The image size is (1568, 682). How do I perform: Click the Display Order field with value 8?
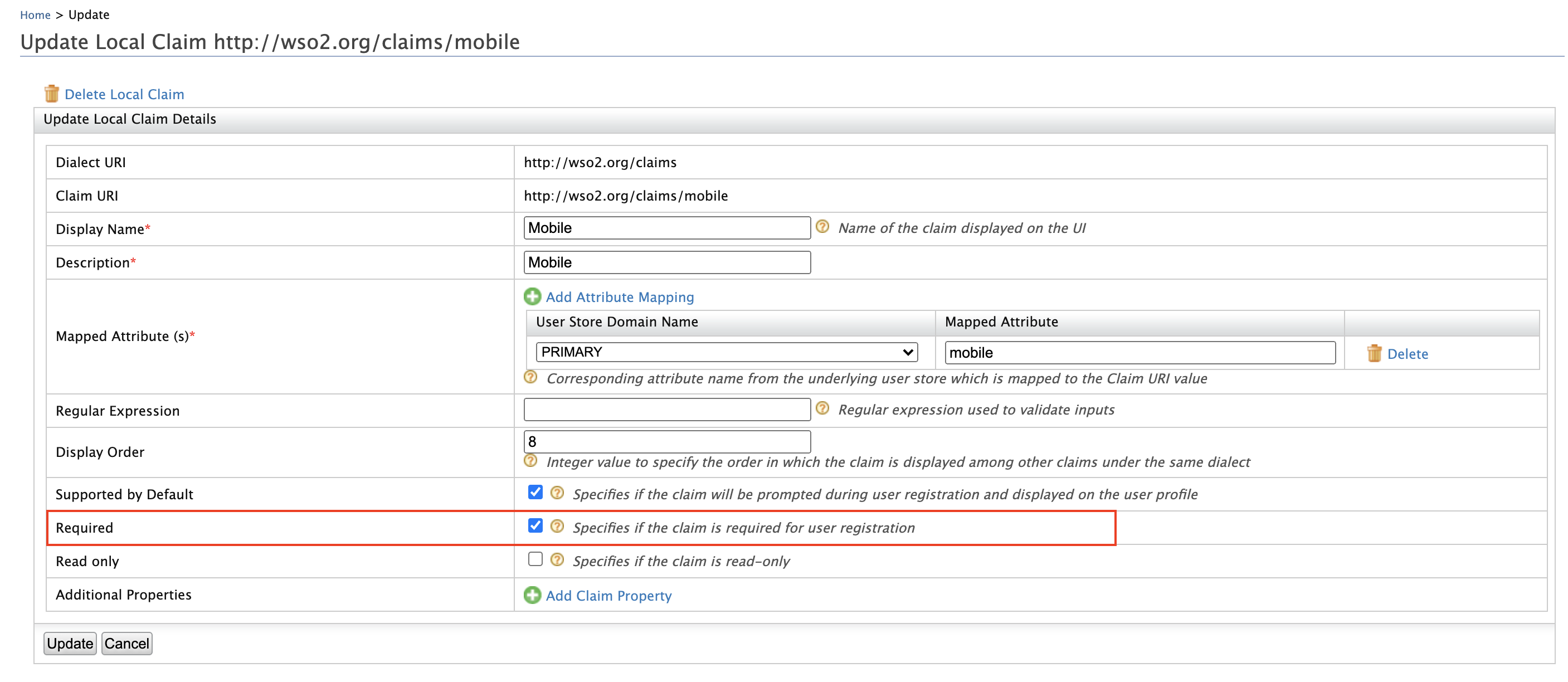coord(667,441)
